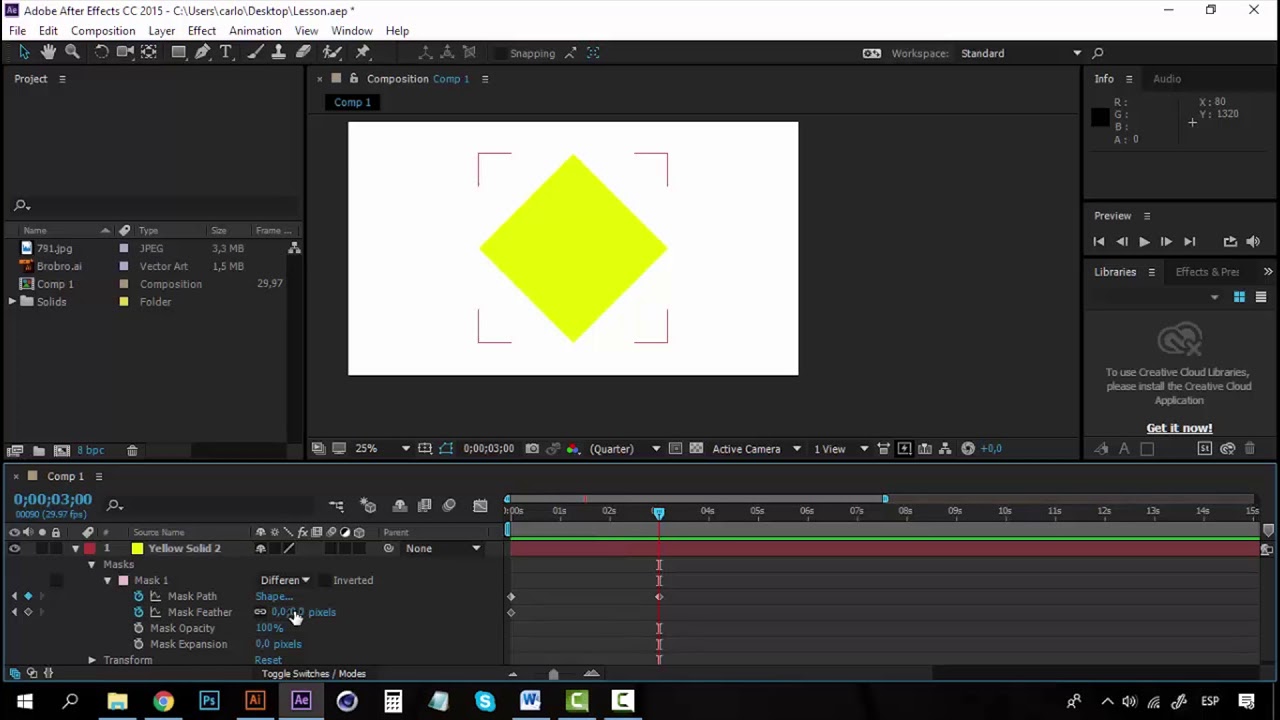
Task: Hide Yellow Solid 2 layer eye
Action: [x=14, y=548]
